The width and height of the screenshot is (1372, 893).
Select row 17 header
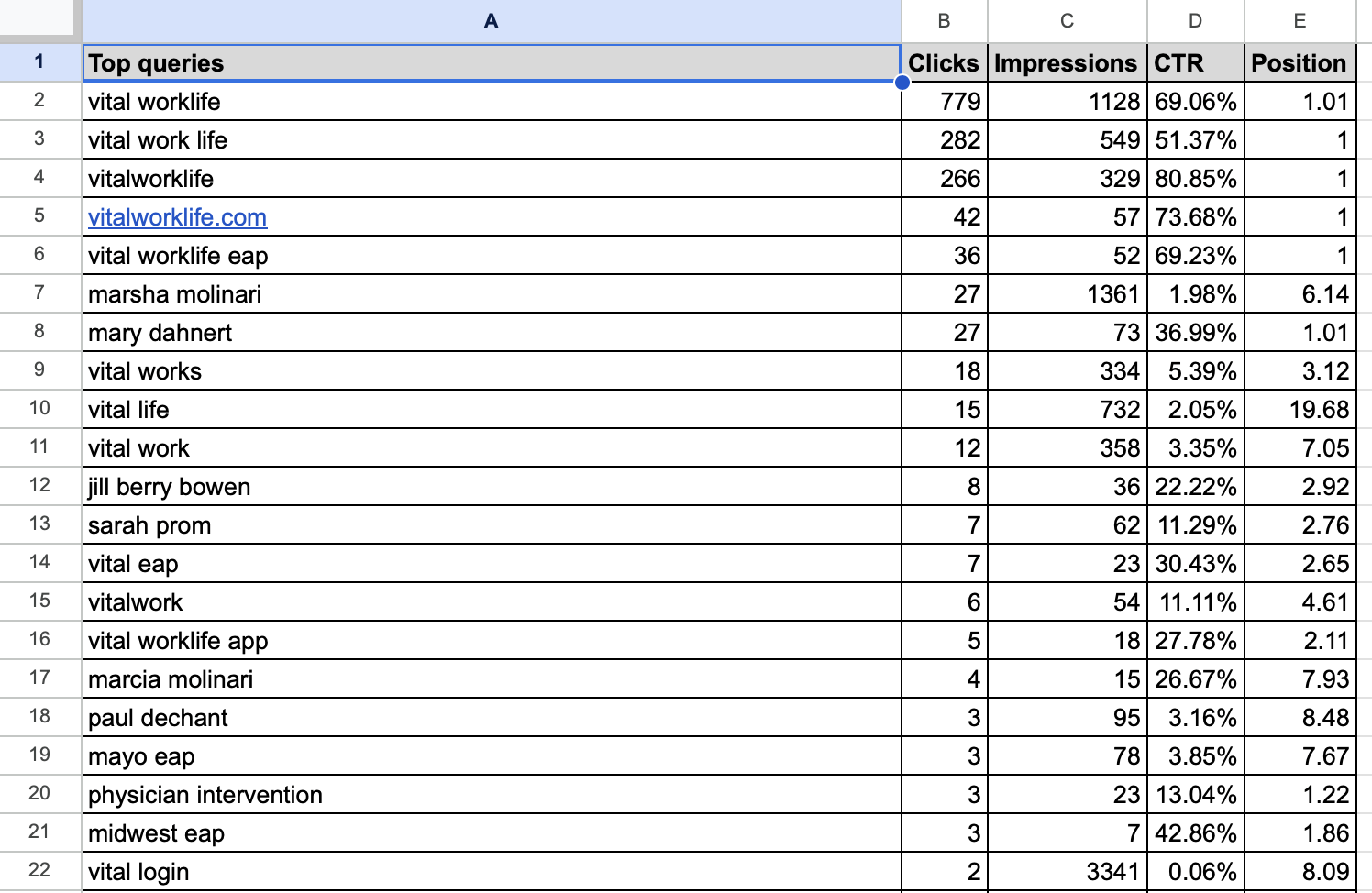(x=40, y=678)
